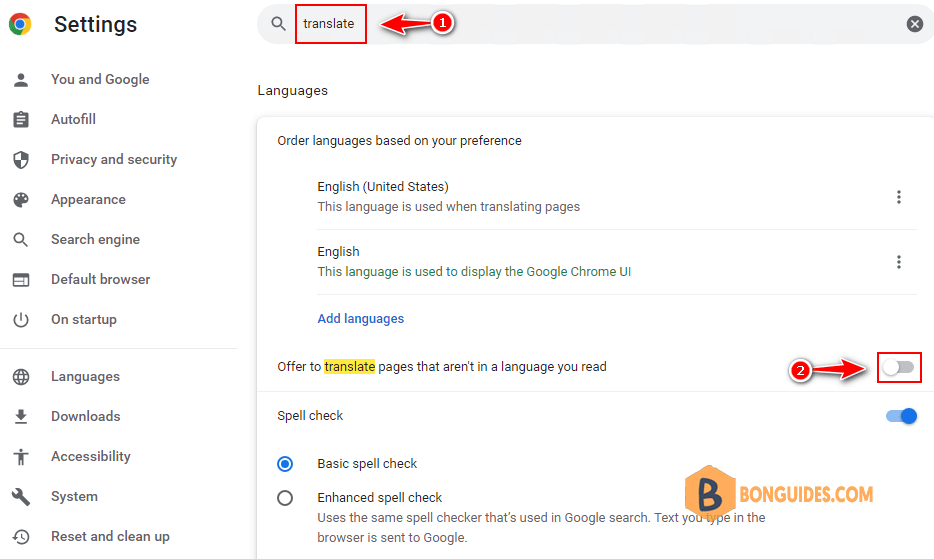Screen dimensions: 934x559
Task: Clear the settings search with X icon
Action: (914, 24)
